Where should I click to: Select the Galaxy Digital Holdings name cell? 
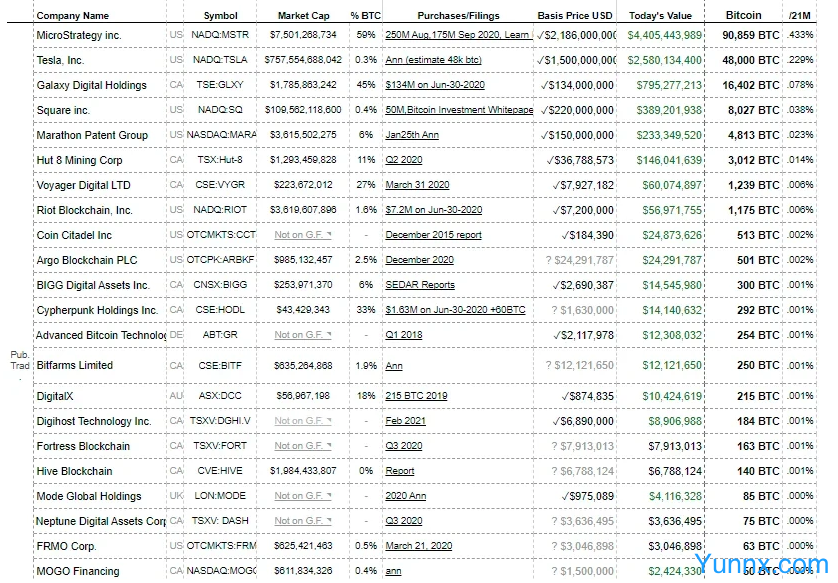[x=91, y=85]
